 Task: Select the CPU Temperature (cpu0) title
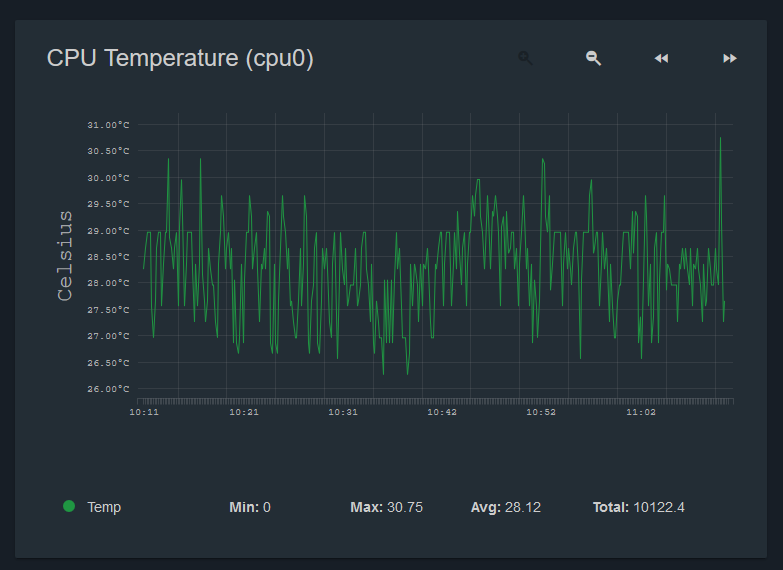pyautogui.click(x=180, y=58)
